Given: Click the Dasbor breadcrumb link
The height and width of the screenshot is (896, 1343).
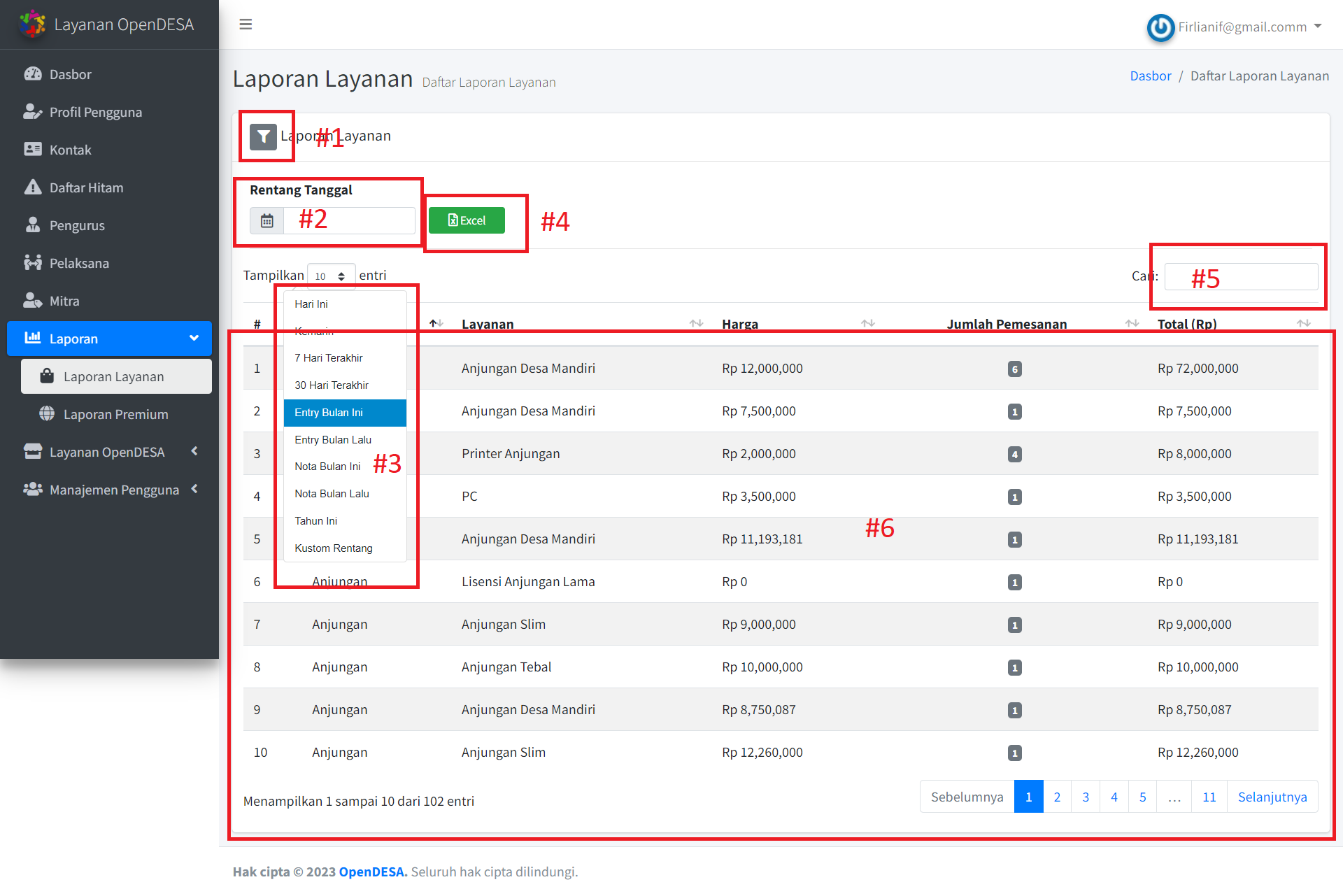Looking at the screenshot, I should [x=1151, y=76].
